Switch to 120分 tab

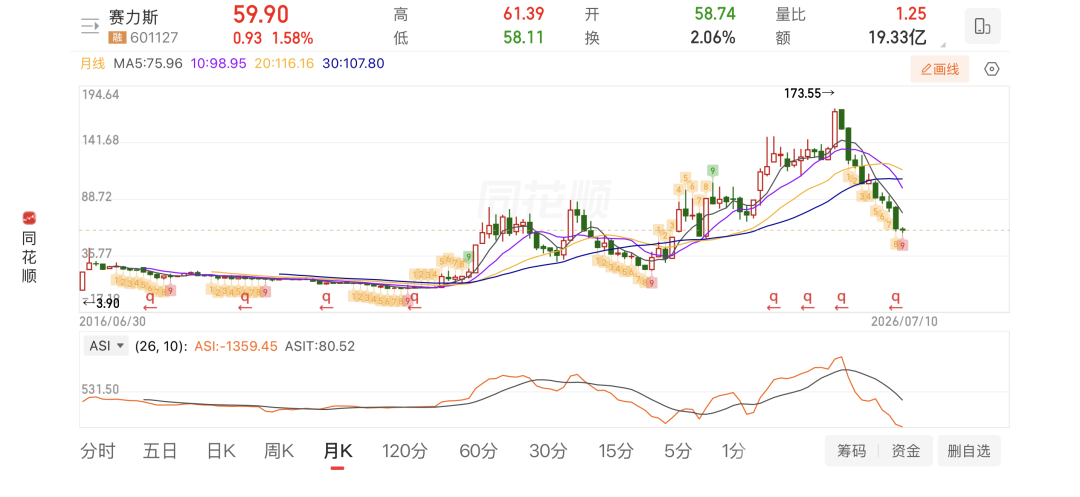405,451
